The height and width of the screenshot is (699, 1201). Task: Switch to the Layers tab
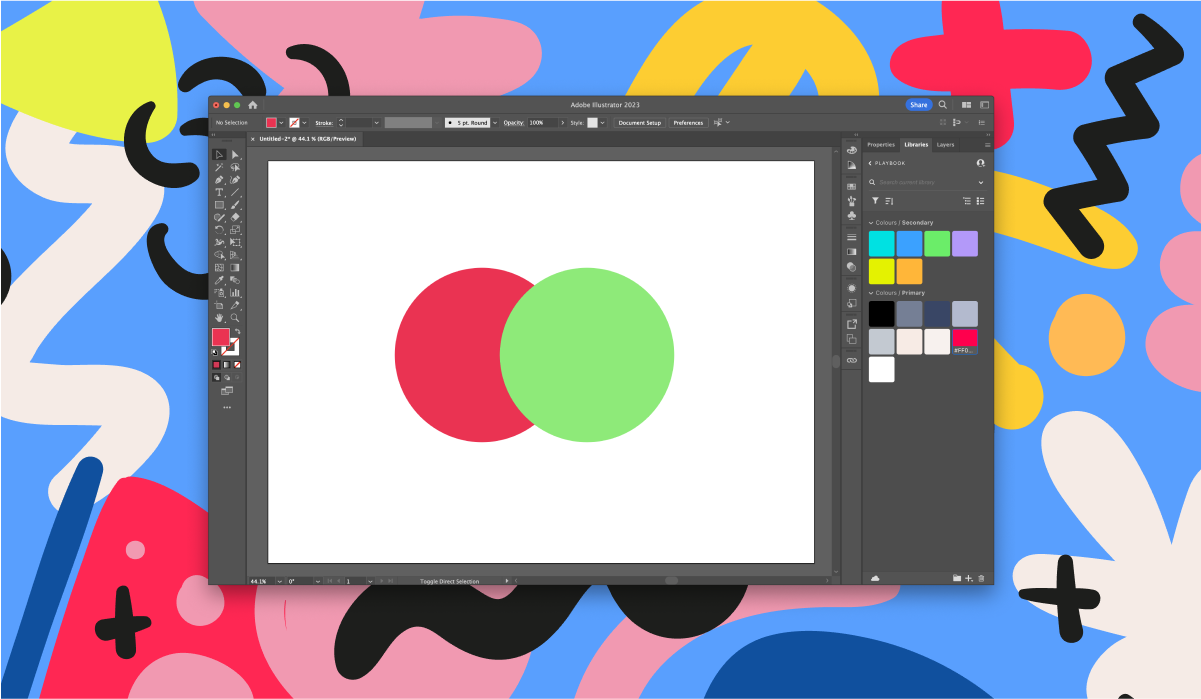coord(945,145)
